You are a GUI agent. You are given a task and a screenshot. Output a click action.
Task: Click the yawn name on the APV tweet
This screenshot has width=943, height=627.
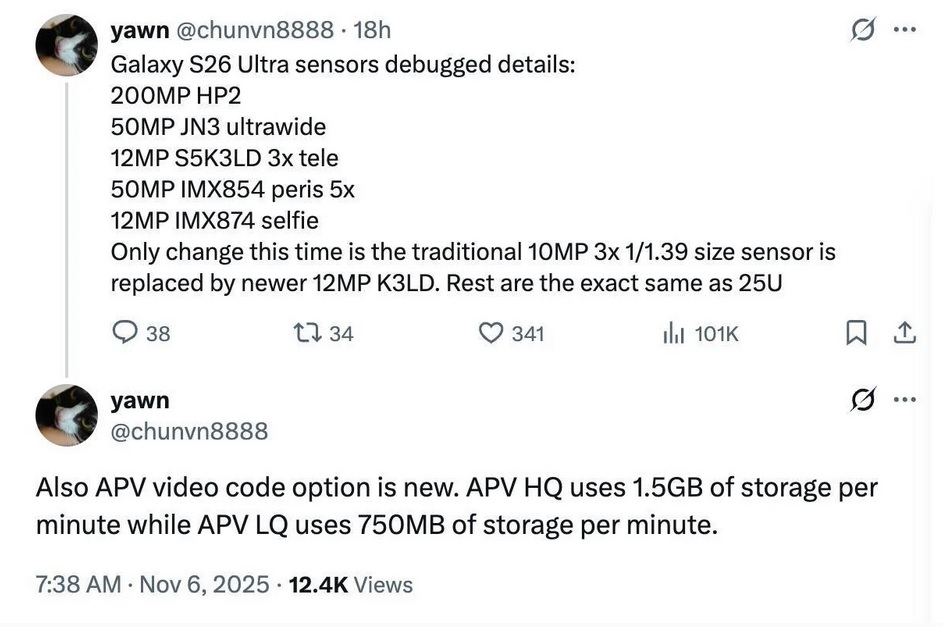[x=140, y=401]
